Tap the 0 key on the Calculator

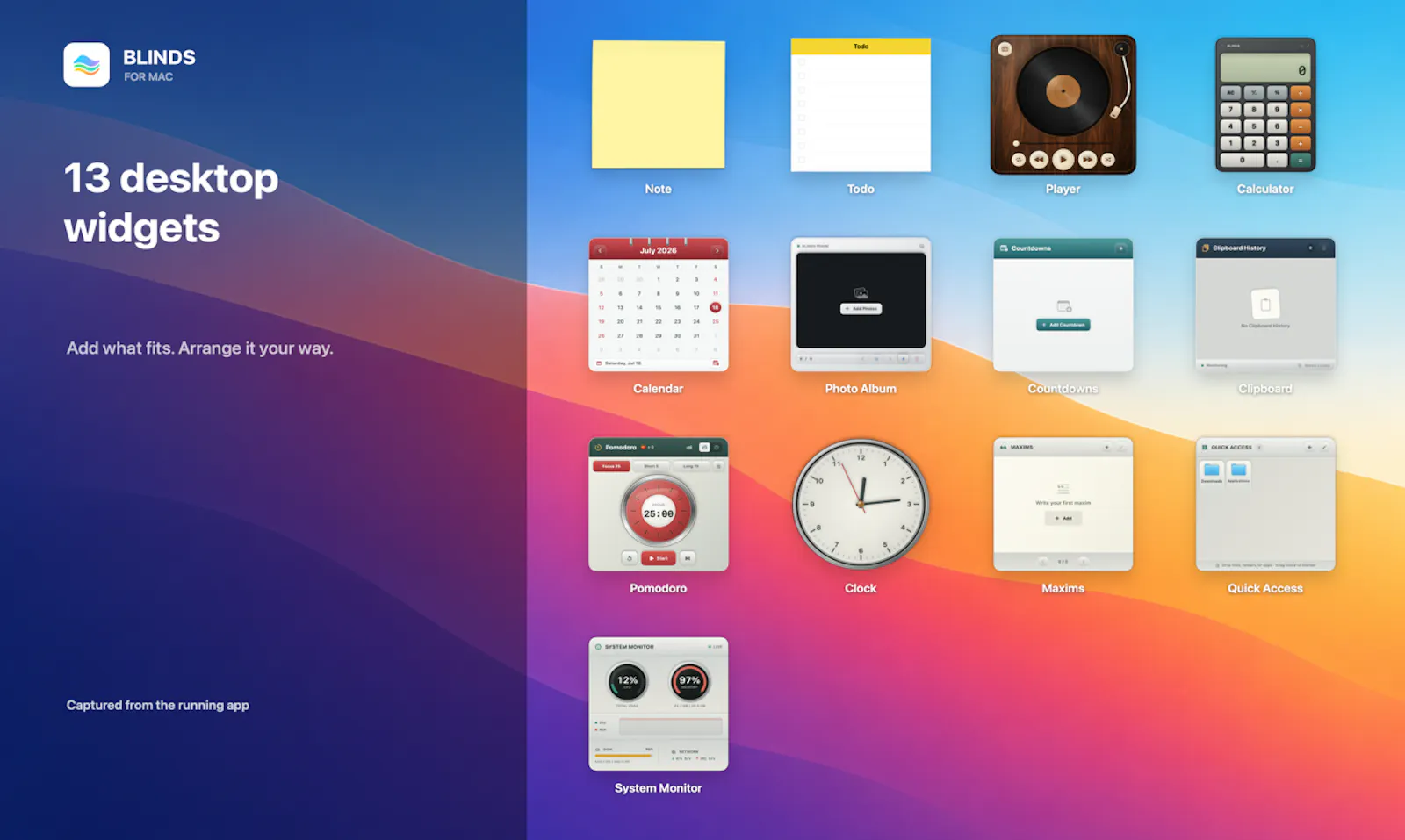[1243, 160]
